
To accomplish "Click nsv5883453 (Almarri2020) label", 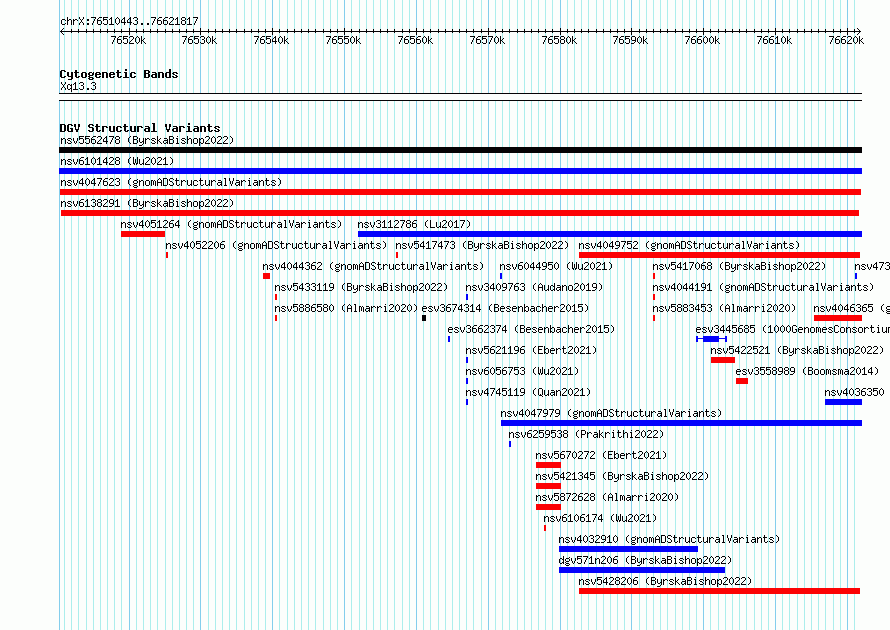I will (x=724, y=308).
